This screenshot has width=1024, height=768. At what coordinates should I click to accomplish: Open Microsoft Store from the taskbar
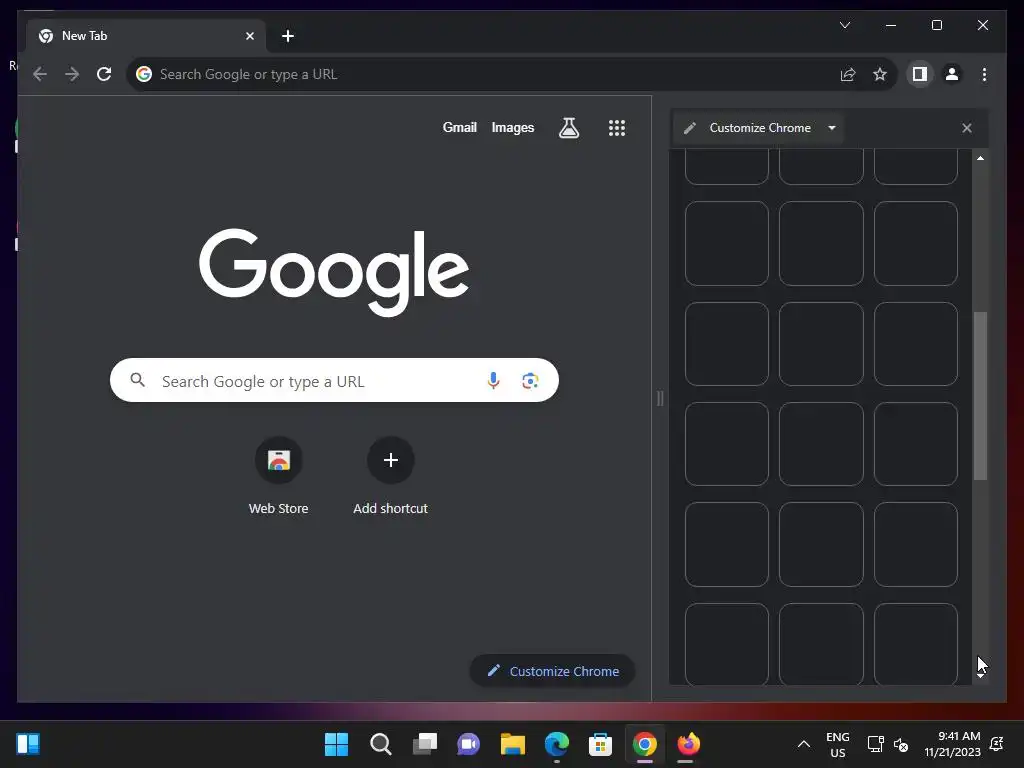(600, 744)
